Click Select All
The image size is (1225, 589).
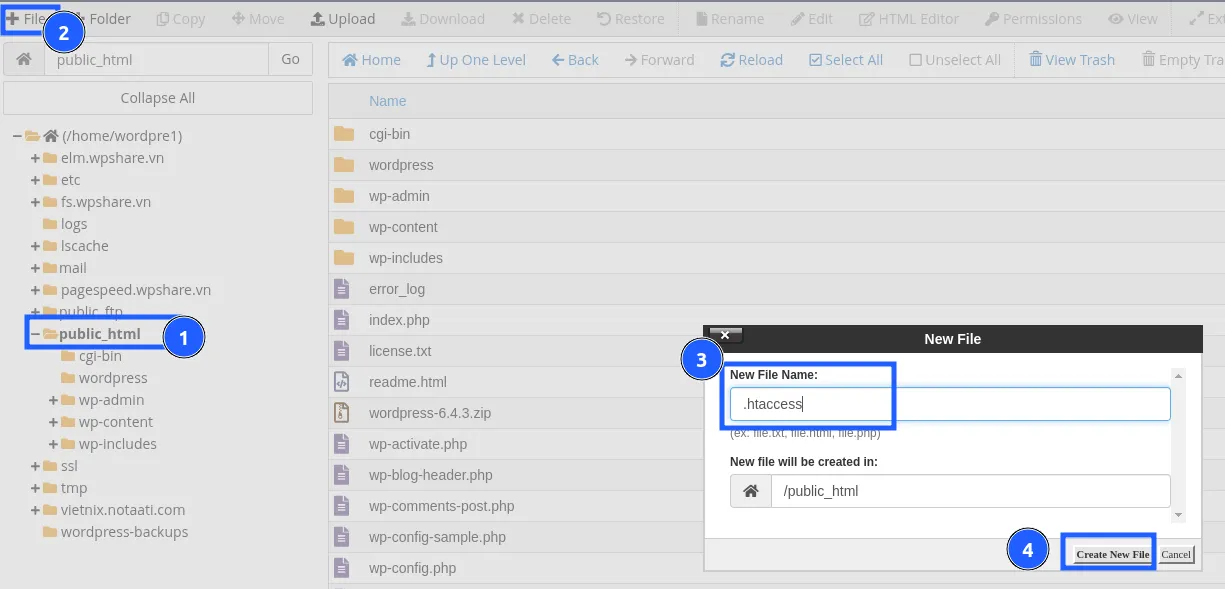(846, 60)
